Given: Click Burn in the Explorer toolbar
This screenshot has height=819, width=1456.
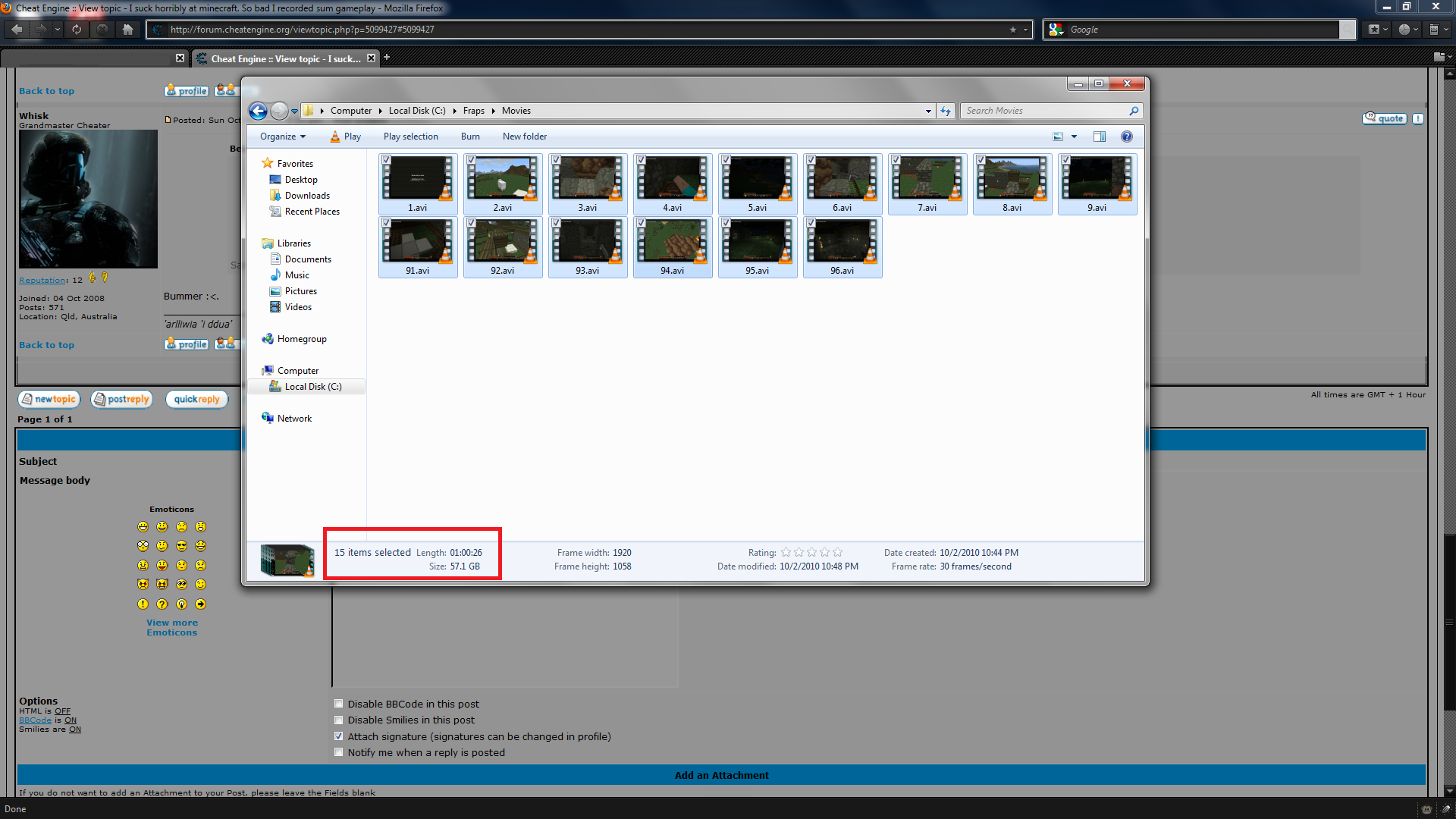Looking at the screenshot, I should [x=470, y=136].
